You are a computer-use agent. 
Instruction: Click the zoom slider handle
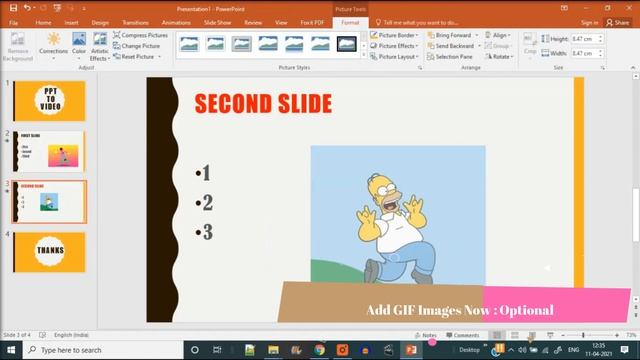pyautogui.click(x=583, y=335)
